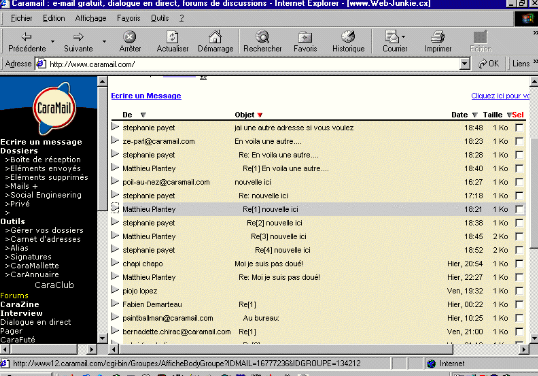
Task: Click opened message icon for Re[1] nouvelle ici
Action: (x=115, y=208)
